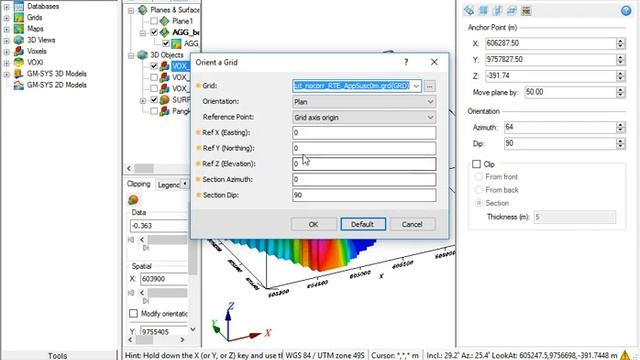Click the Planes & Surfaces group icon

142,10
